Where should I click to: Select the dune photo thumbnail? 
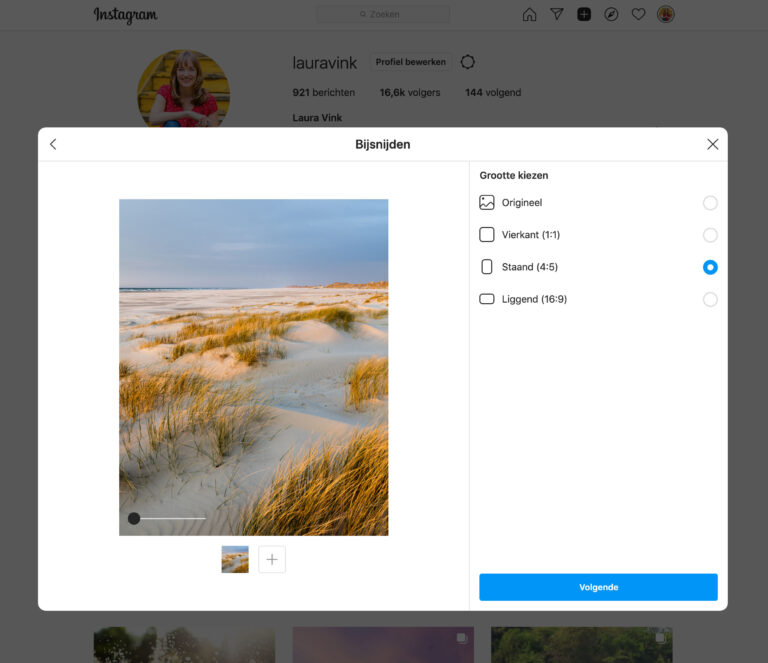click(235, 559)
